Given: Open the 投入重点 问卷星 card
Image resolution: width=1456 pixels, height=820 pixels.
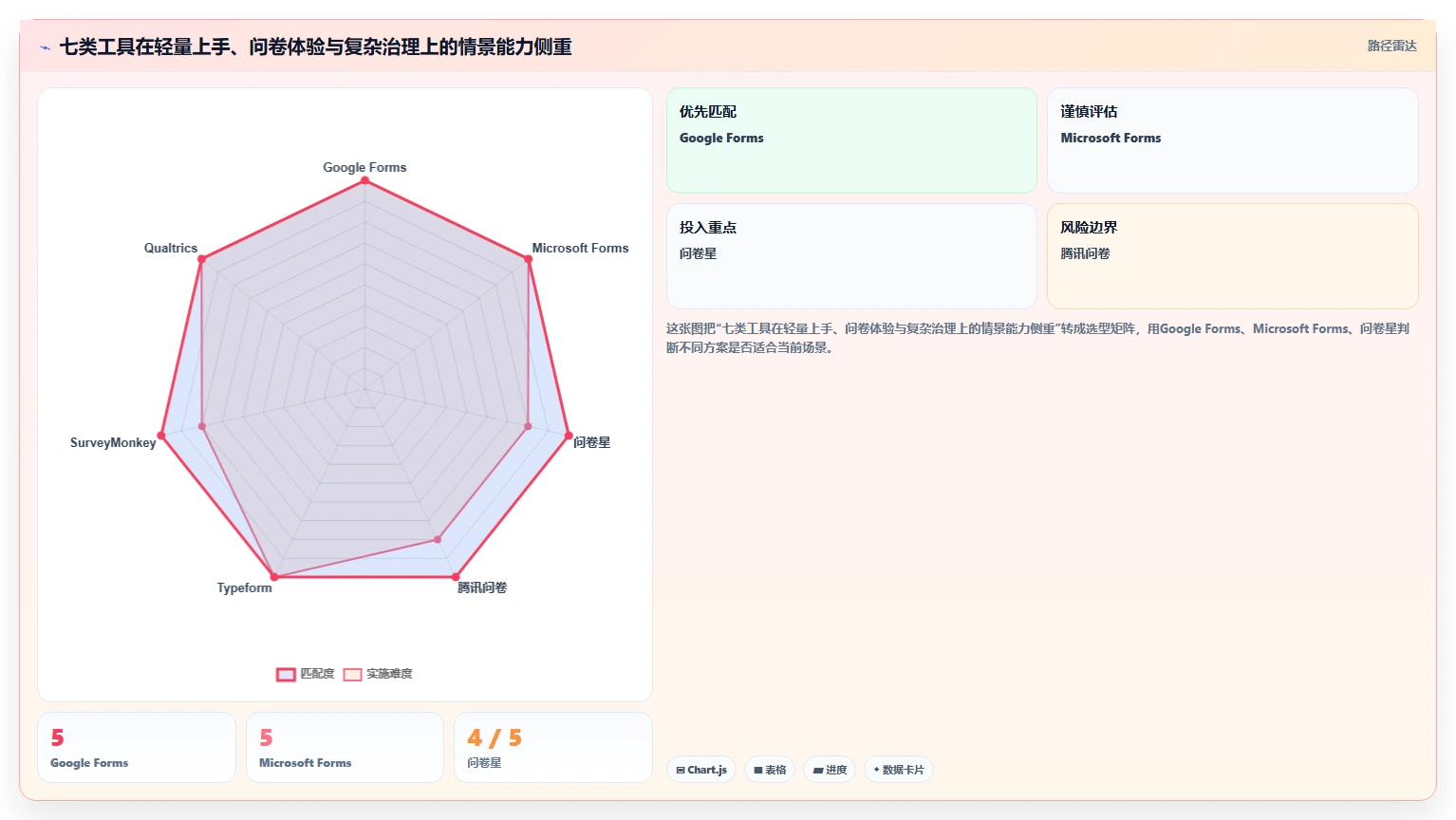Looking at the screenshot, I should point(851,256).
